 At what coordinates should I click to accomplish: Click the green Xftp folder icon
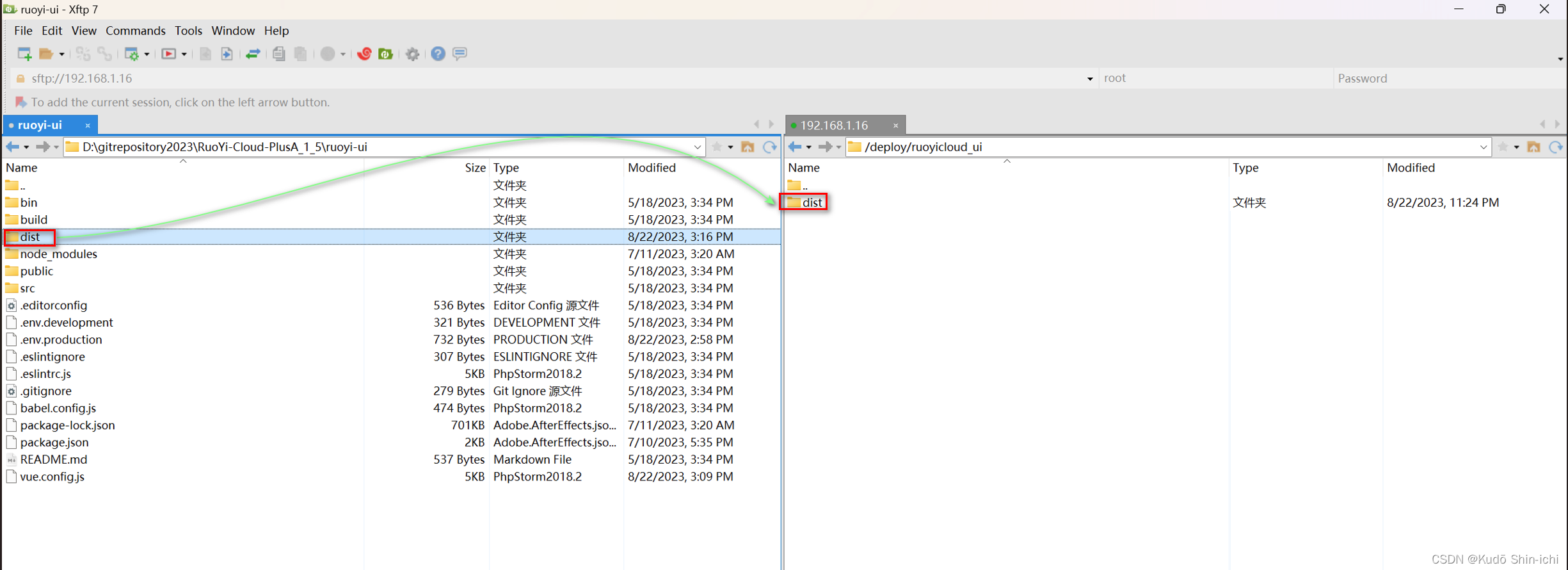[385, 54]
